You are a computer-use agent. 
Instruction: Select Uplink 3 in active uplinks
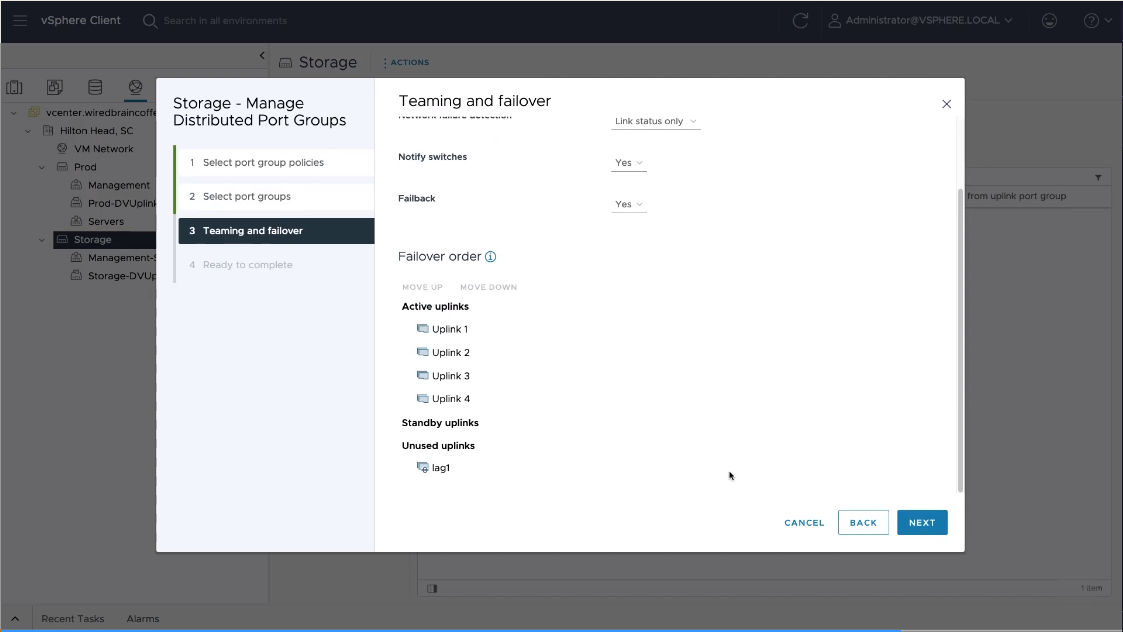coord(450,376)
